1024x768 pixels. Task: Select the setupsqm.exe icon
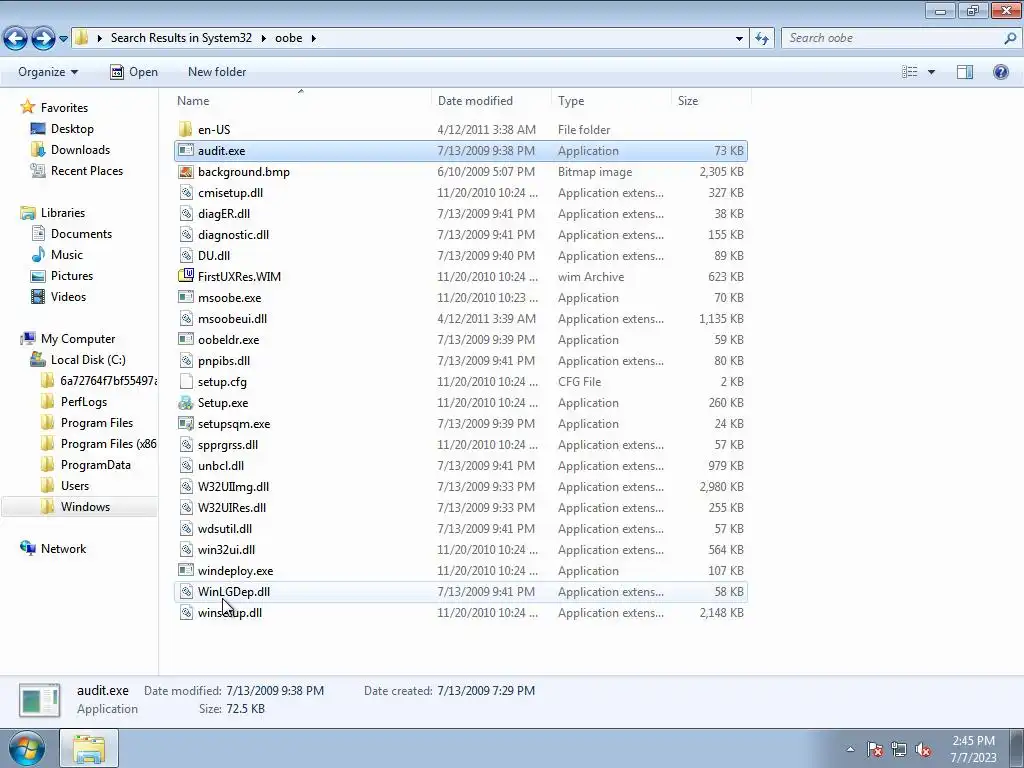[186, 424]
